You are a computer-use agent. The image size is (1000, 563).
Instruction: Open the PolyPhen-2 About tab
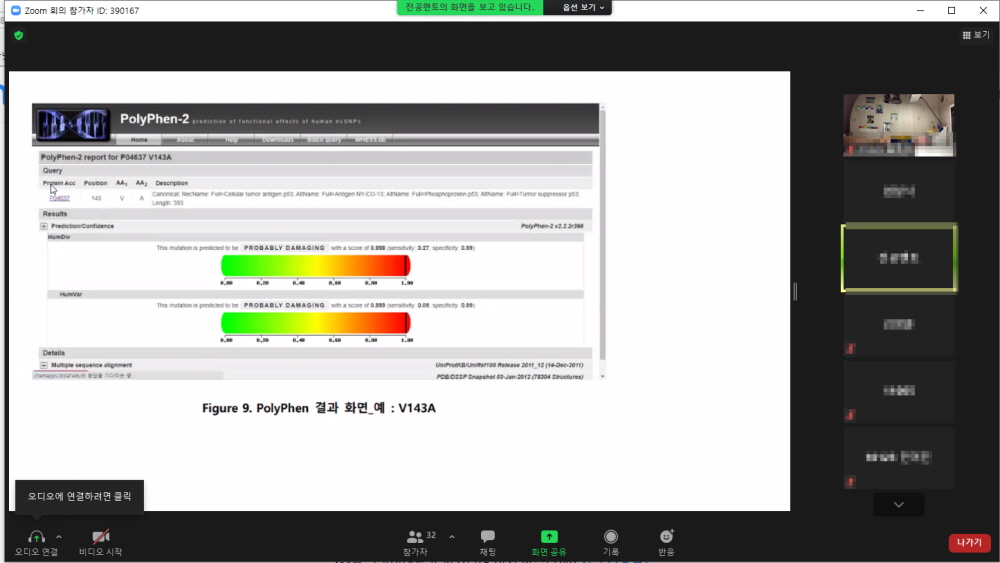pyautogui.click(x=185, y=140)
